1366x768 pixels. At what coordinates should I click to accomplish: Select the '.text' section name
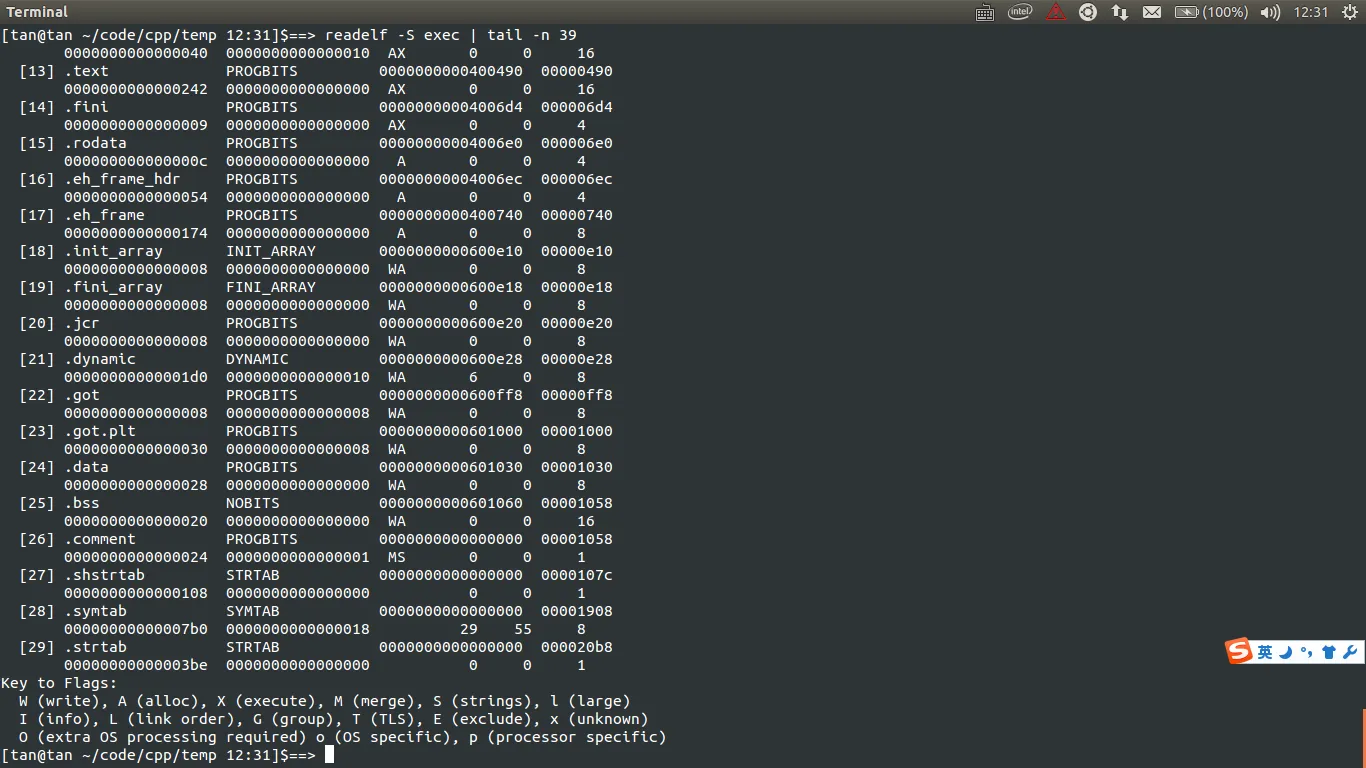(86, 71)
